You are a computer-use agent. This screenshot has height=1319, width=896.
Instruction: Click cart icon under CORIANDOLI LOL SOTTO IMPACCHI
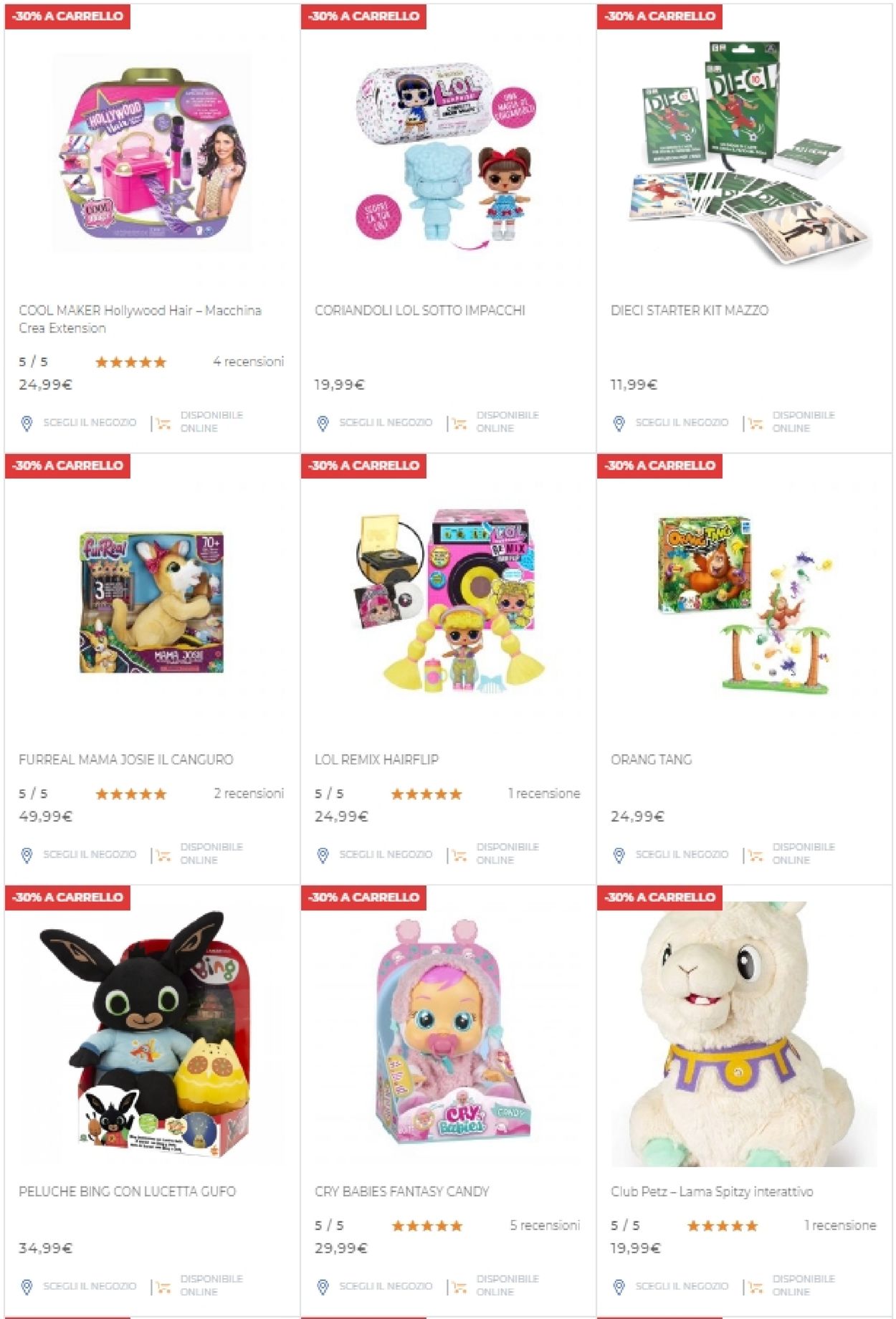pos(459,424)
